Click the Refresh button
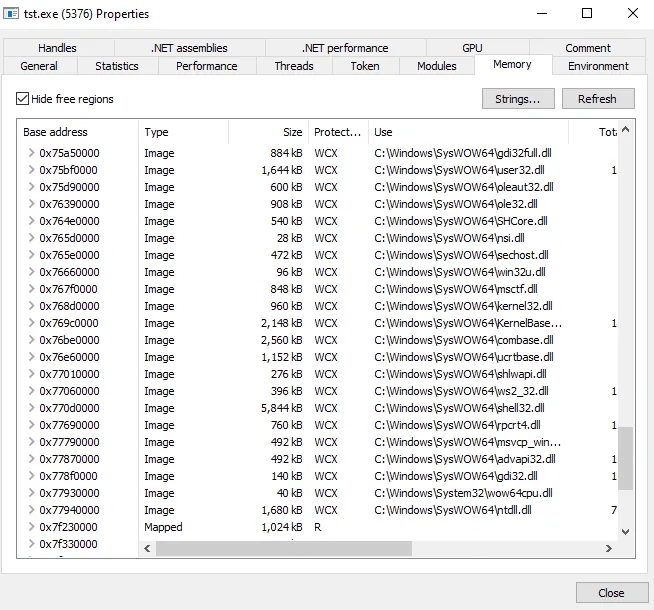Screen dimensions: 654x610 pos(597,99)
